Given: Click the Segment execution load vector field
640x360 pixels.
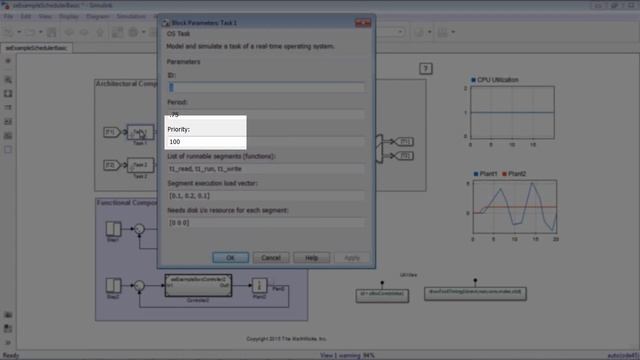Looking at the screenshot, I should 266,196.
